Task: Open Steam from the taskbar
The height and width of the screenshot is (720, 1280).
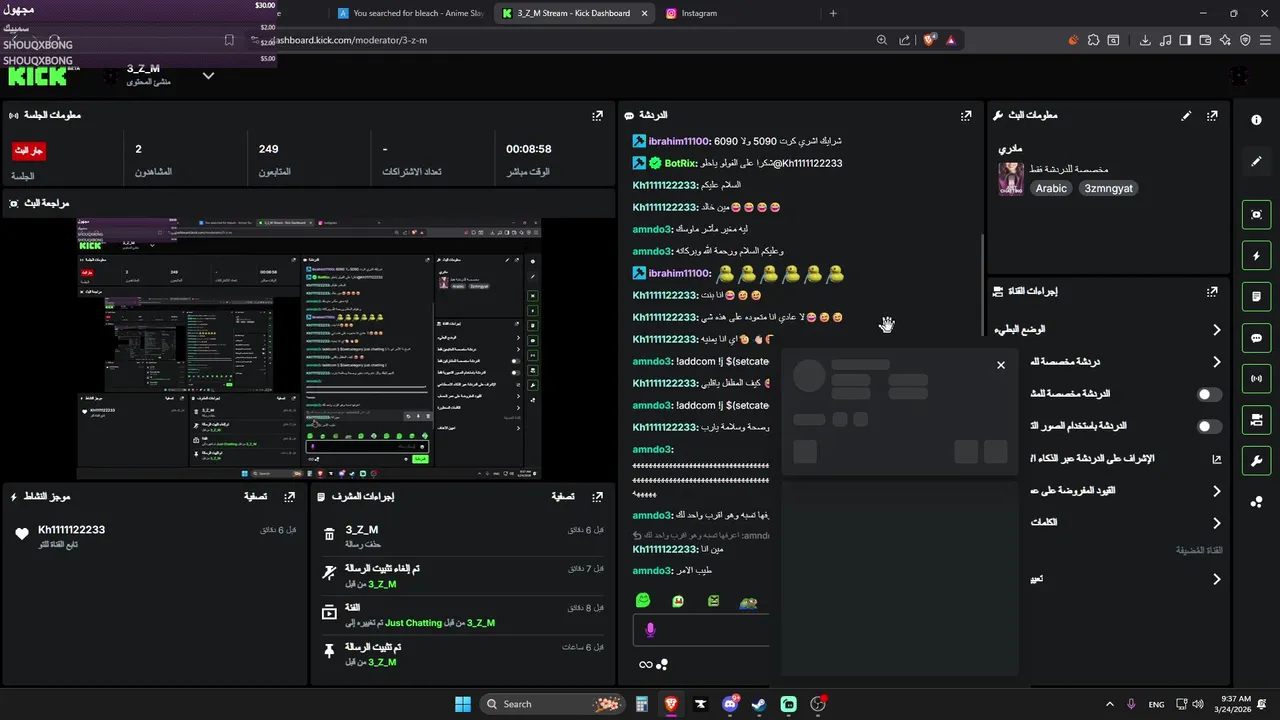Action: [759, 704]
